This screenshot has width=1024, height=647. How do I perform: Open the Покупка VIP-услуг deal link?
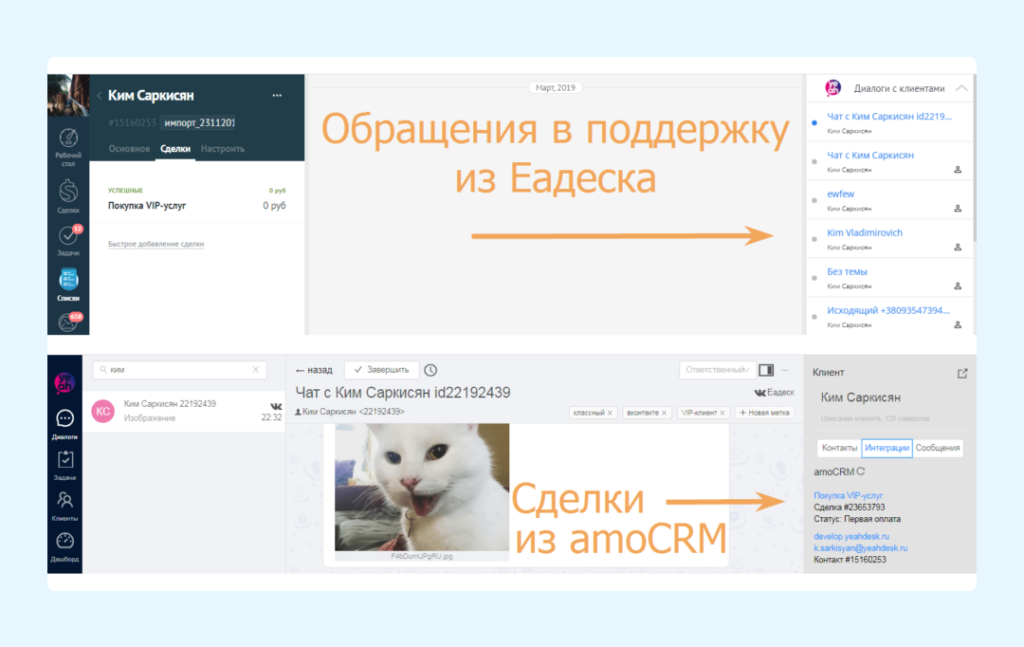tap(848, 495)
